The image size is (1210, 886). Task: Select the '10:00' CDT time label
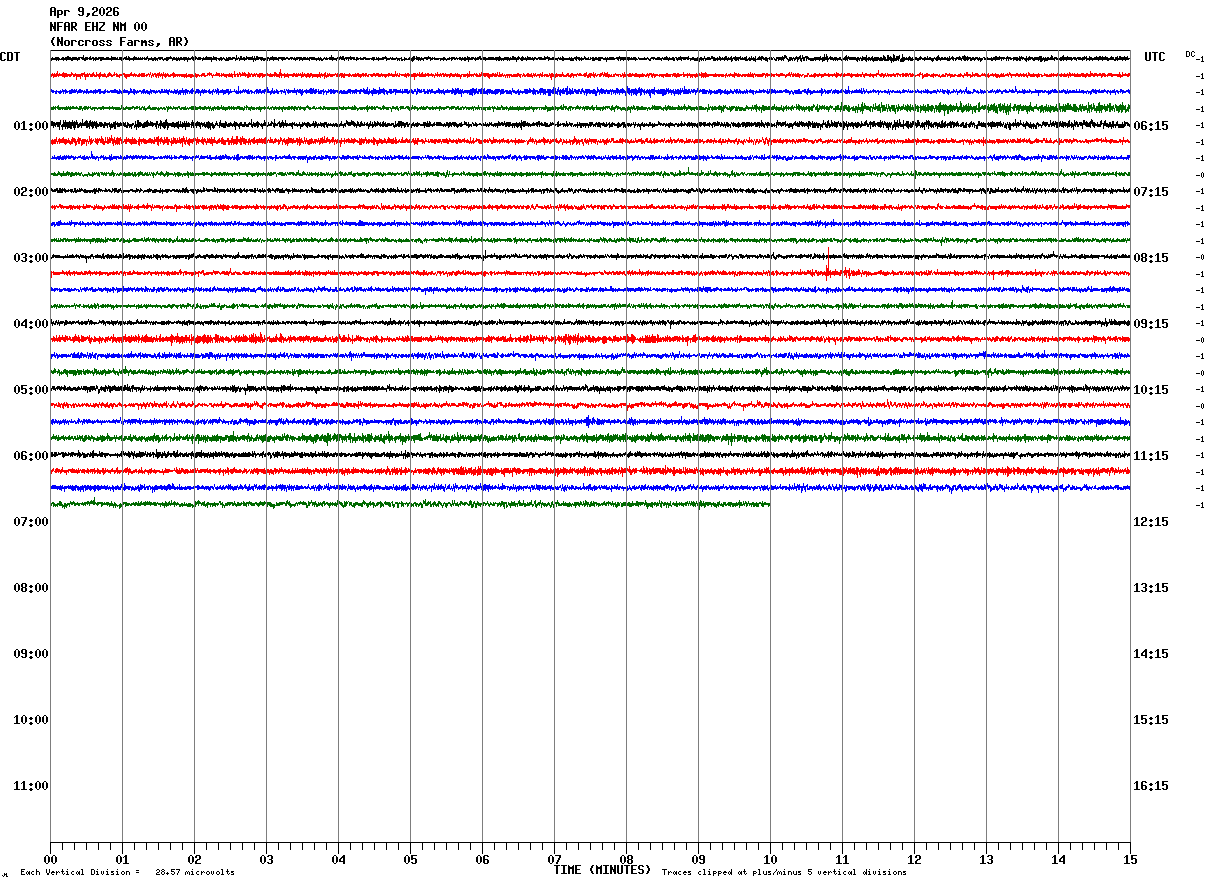(31, 720)
